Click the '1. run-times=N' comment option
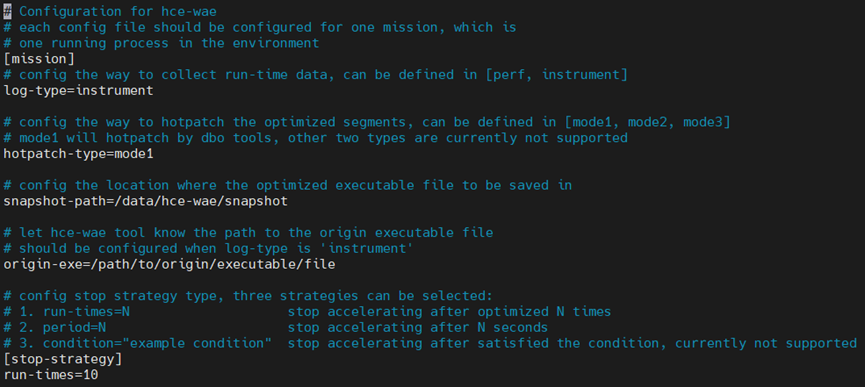This screenshot has height=387, width=865. click(86, 312)
